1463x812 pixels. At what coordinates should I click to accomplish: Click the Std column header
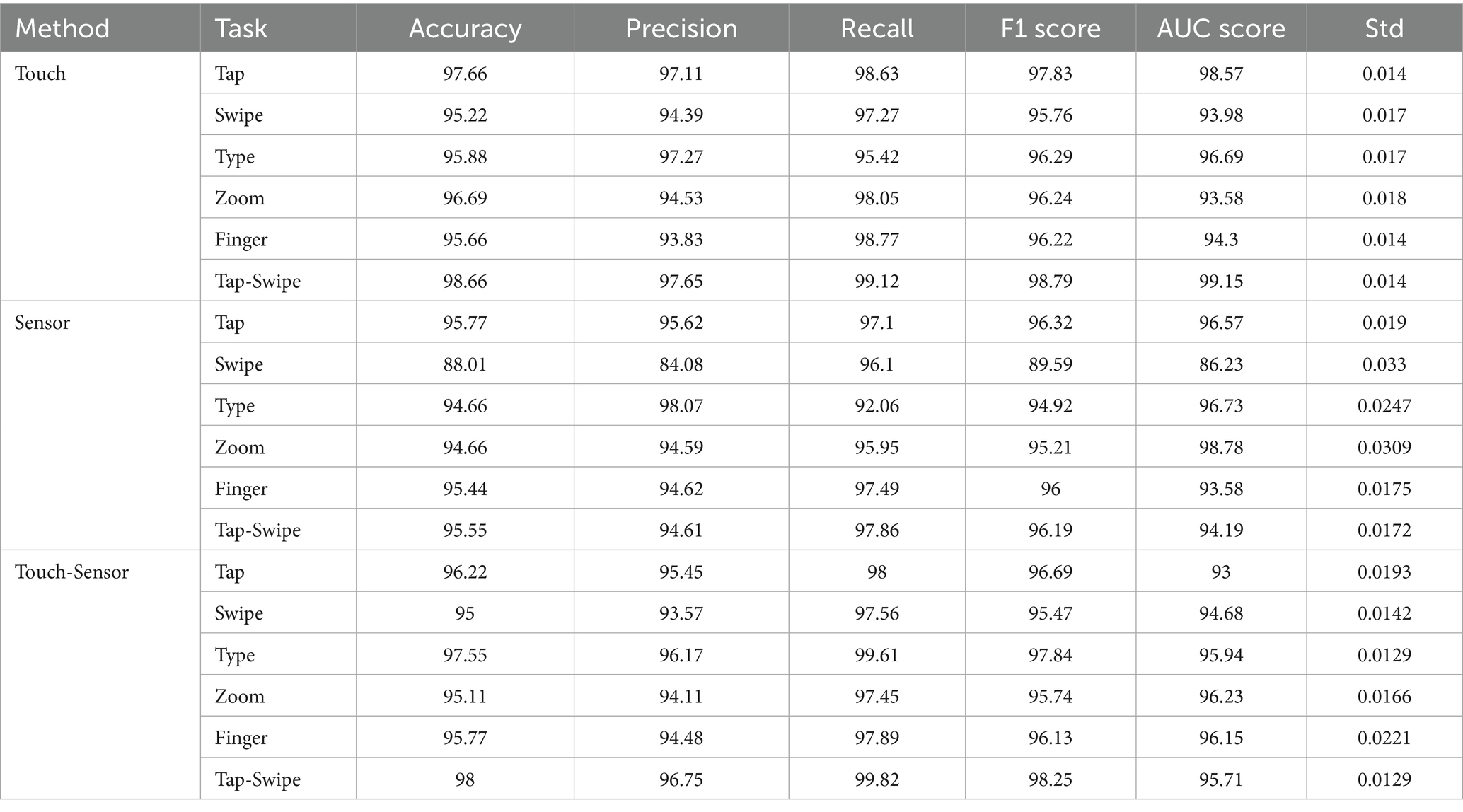click(x=1384, y=28)
